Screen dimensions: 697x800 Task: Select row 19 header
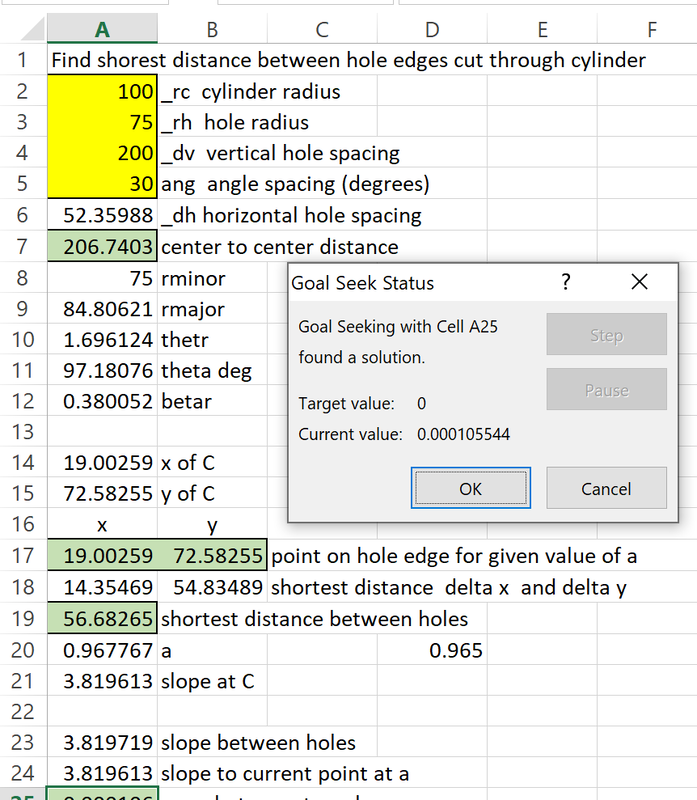[x=22, y=618]
